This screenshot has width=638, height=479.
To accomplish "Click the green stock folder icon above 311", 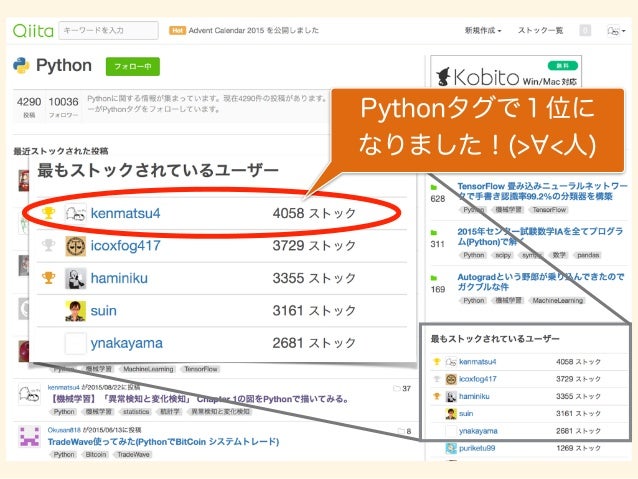I will (434, 233).
